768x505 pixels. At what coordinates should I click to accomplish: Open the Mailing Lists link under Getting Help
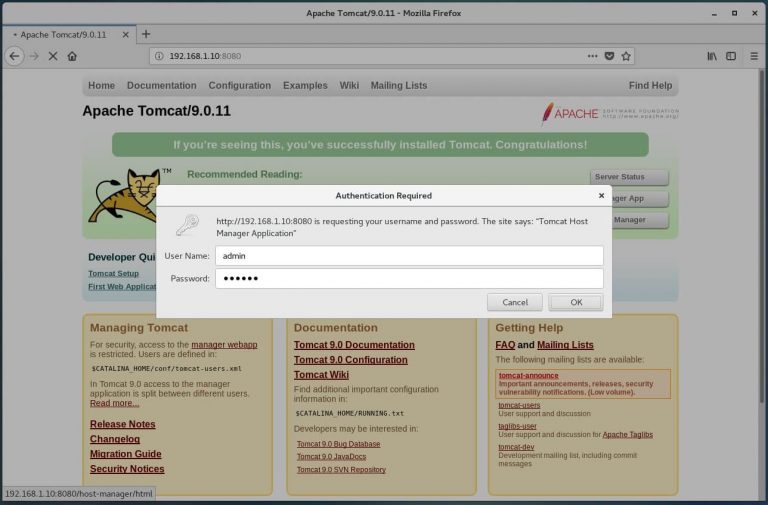click(565, 345)
